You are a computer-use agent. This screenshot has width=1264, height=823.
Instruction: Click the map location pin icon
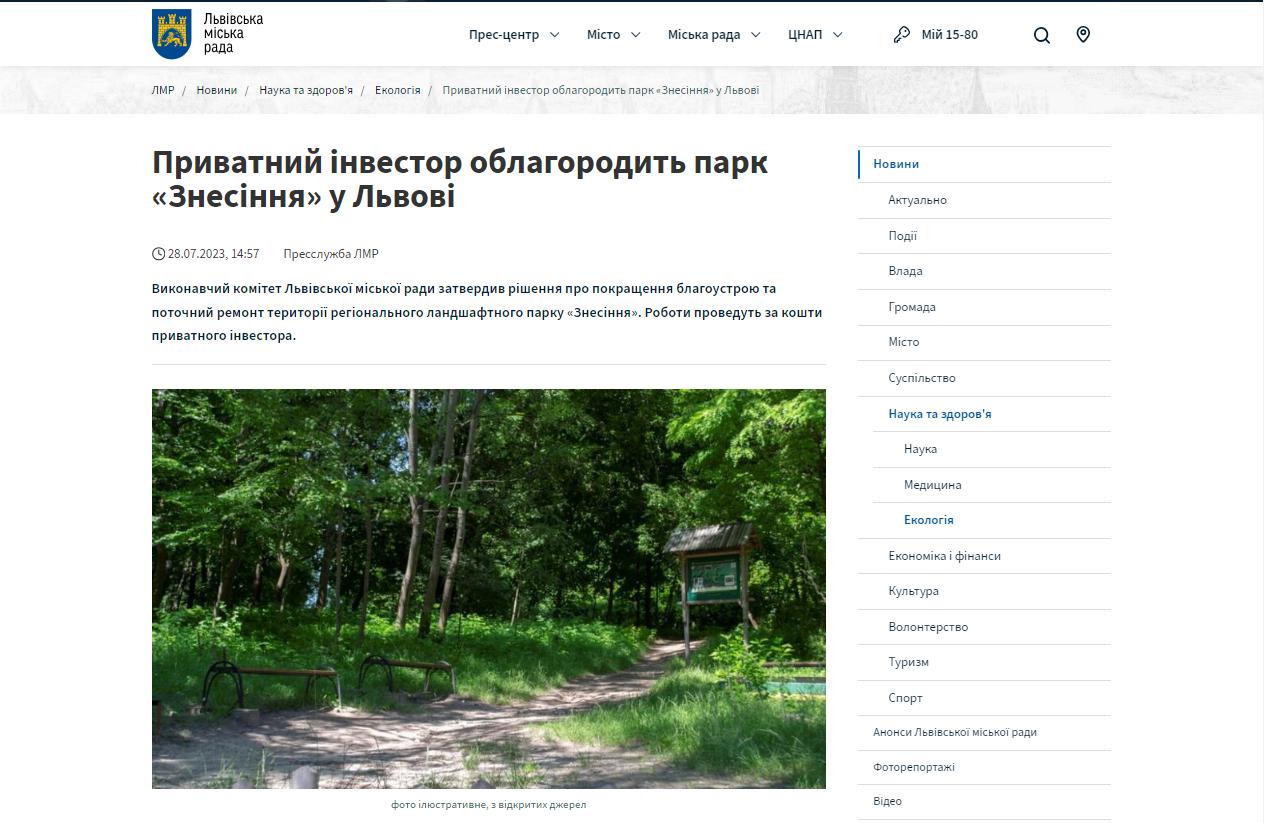[1082, 35]
